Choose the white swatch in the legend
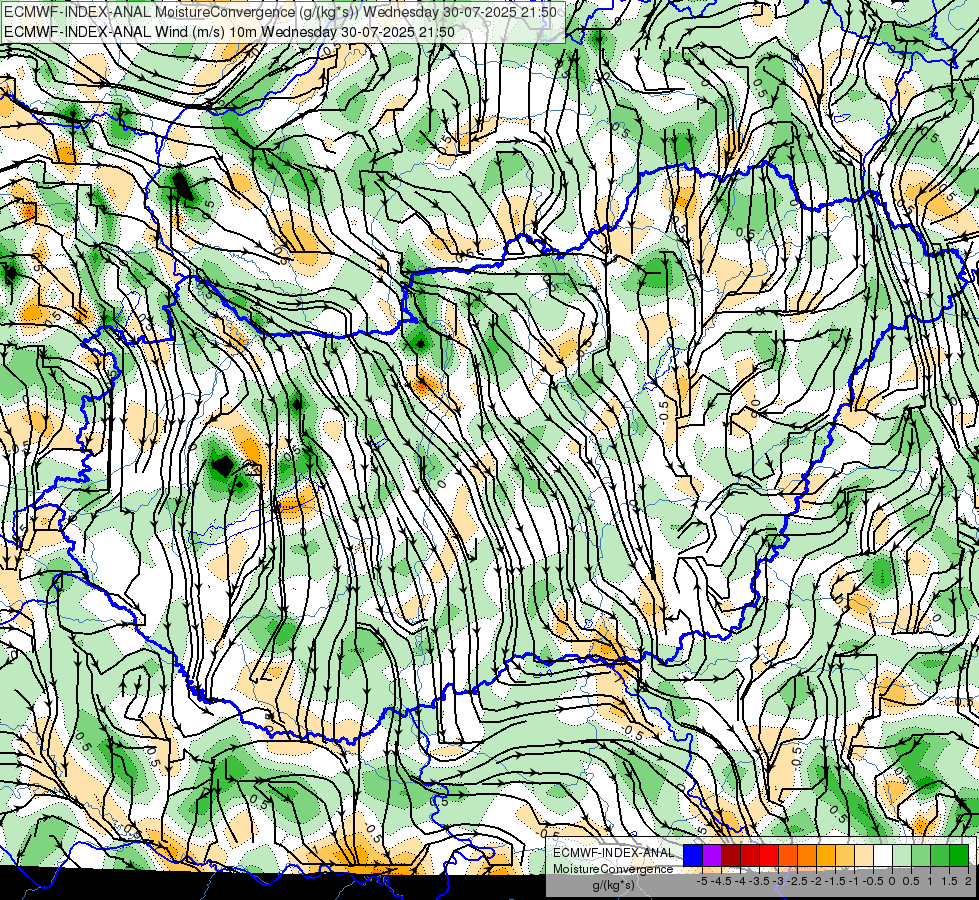Screen dimensions: 979x900 [x=883, y=855]
